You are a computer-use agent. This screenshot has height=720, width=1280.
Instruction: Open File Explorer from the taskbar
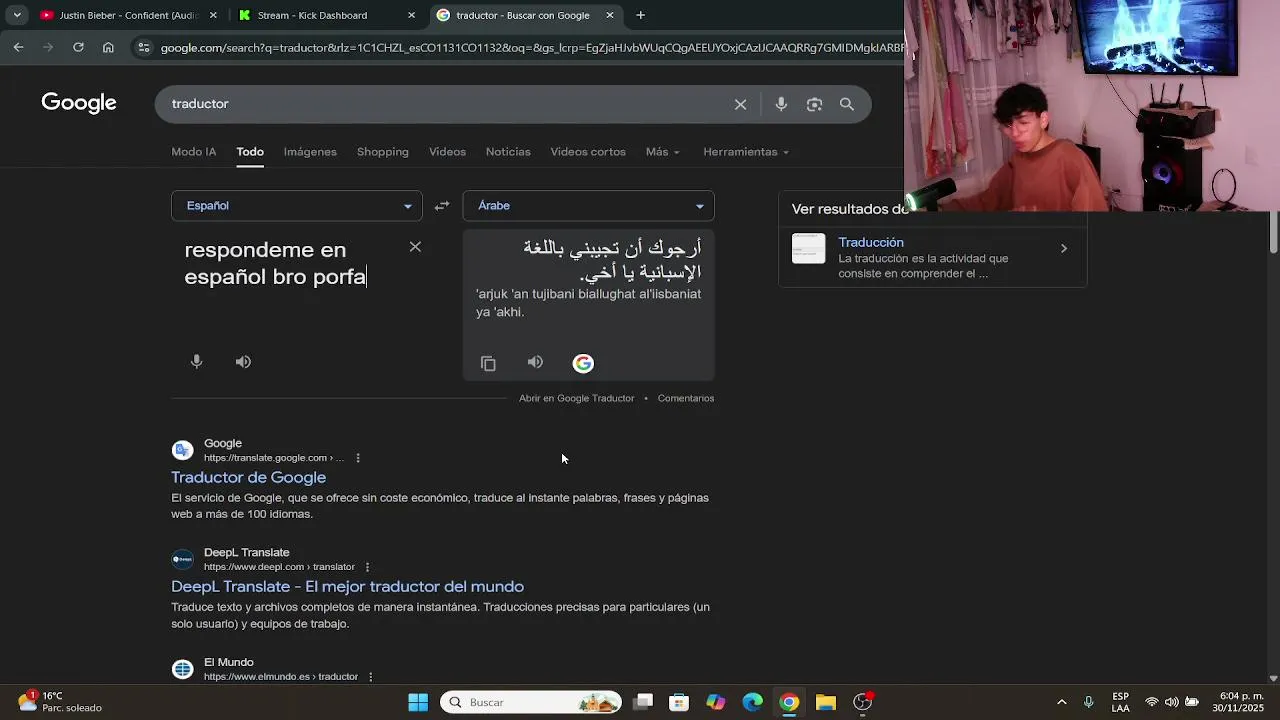pyautogui.click(x=826, y=702)
